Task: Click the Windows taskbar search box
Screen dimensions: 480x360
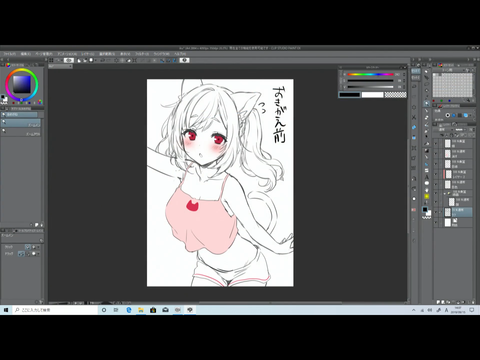Action: point(55,310)
